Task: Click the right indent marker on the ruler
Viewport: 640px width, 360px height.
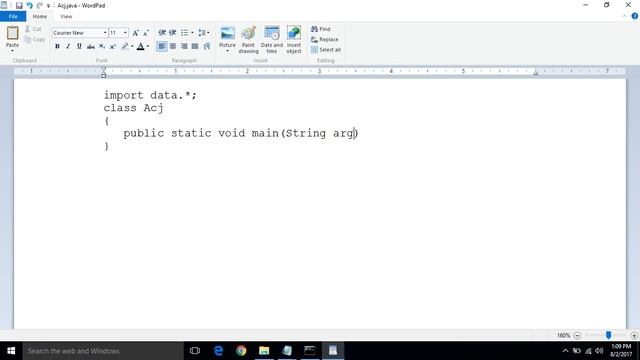Action: pos(536,73)
